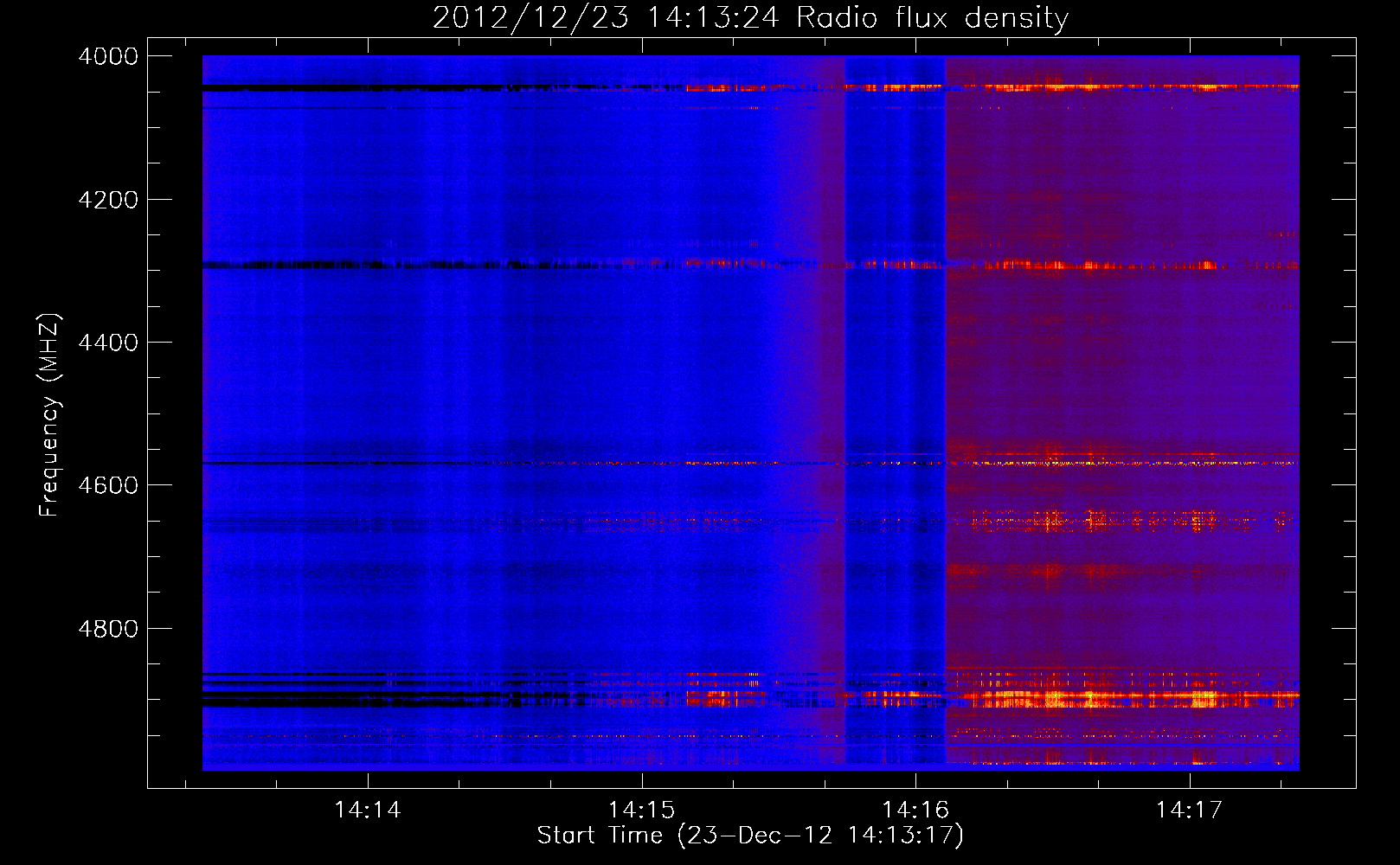
Task: Click the "Start Time (23-Dec-12 14:13:17)" label
Action: (x=750, y=836)
